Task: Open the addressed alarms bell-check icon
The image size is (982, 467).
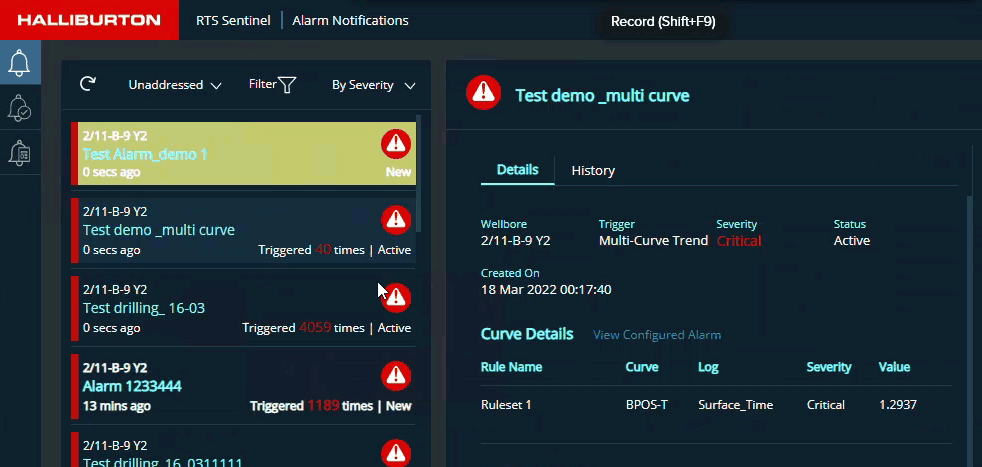Action: (20, 108)
